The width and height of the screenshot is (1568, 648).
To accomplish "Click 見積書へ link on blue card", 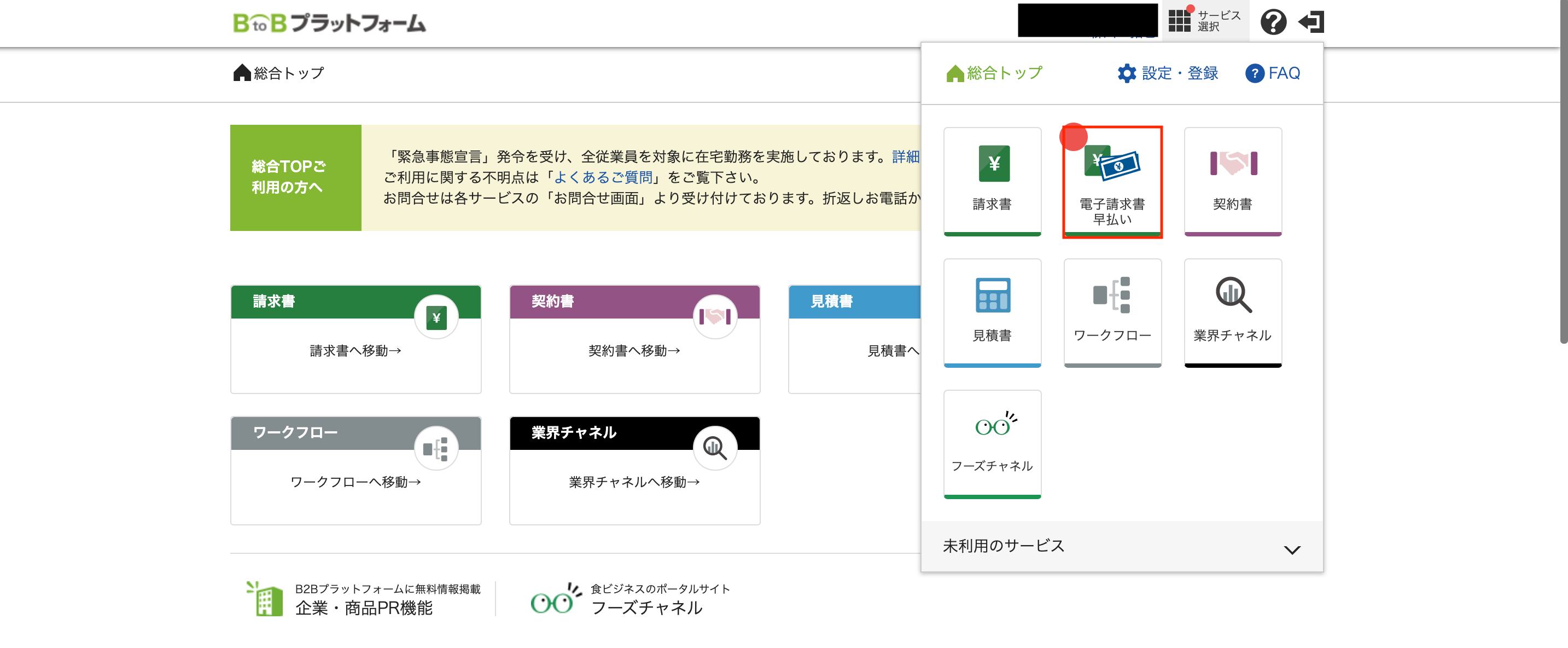I will 893,351.
